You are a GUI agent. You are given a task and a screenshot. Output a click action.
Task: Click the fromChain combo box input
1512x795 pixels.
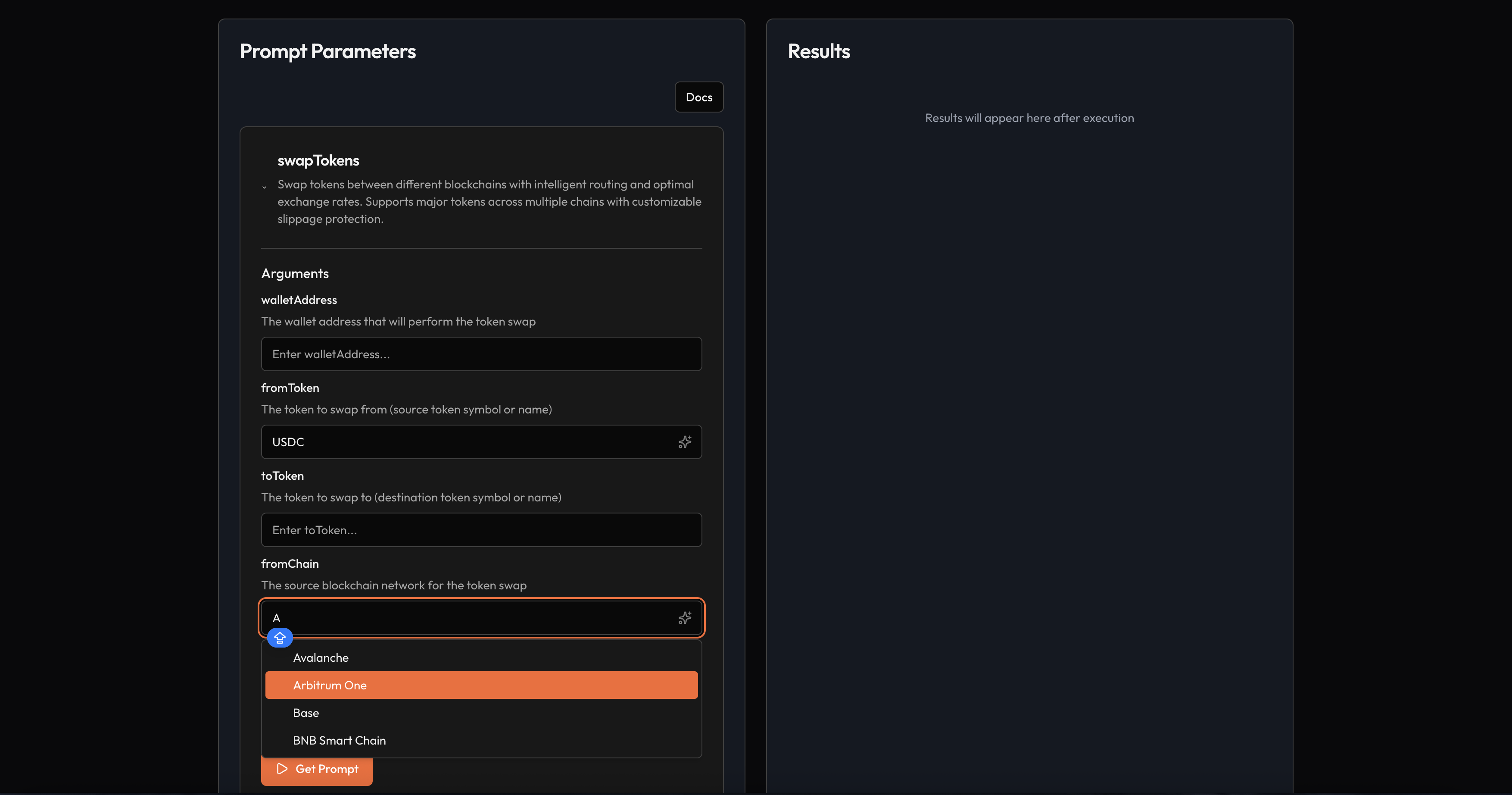(x=481, y=618)
